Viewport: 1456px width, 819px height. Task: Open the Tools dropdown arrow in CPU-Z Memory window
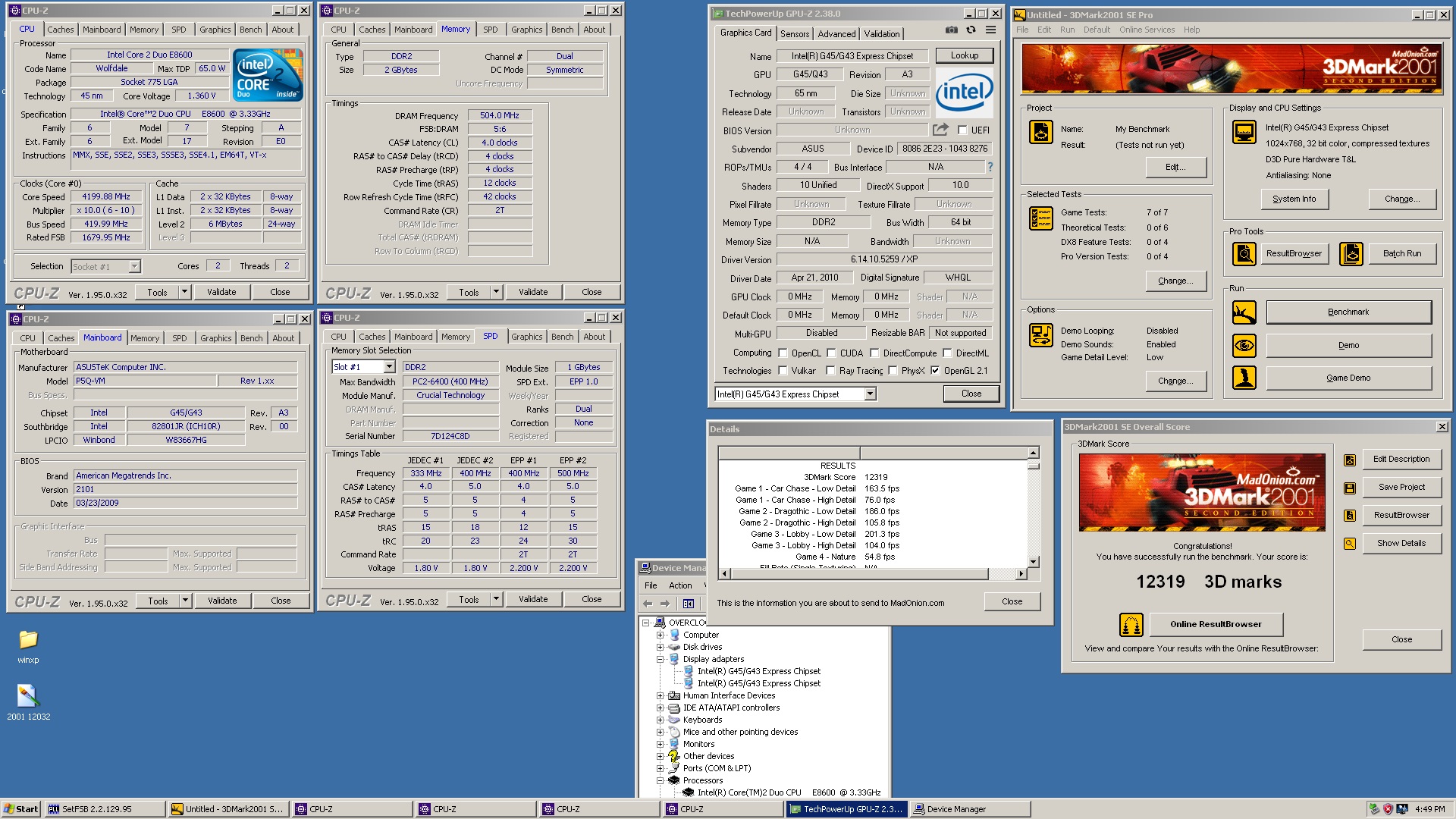[x=496, y=292]
